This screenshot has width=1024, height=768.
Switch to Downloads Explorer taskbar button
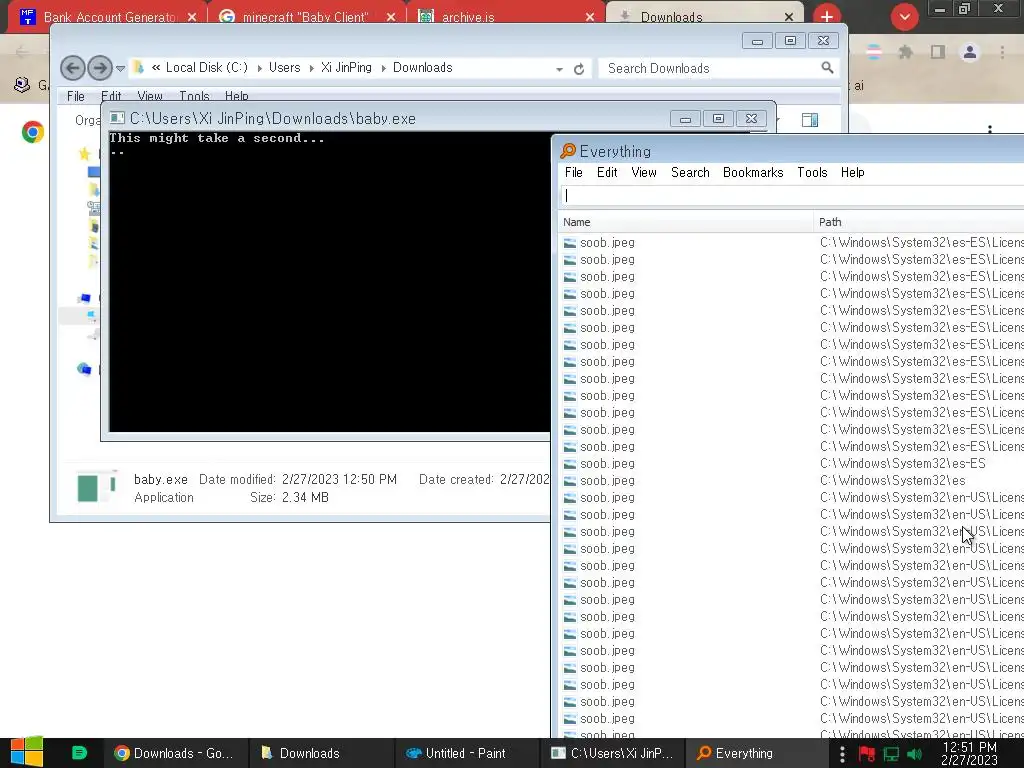(321, 753)
